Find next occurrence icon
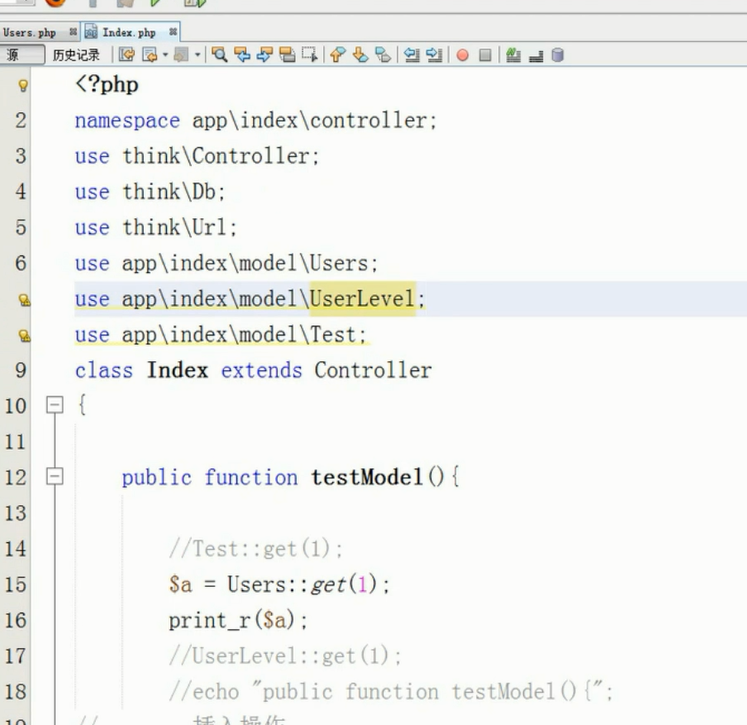 click(x=264, y=55)
